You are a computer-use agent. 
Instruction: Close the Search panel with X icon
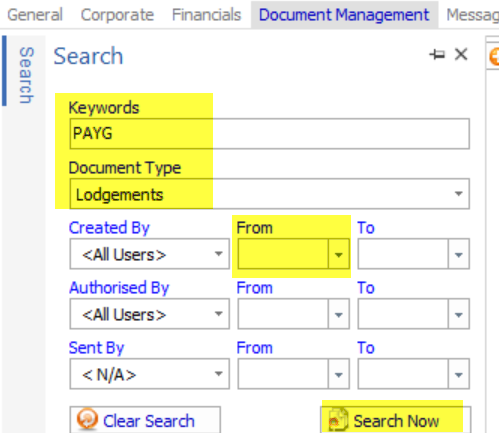point(461,54)
